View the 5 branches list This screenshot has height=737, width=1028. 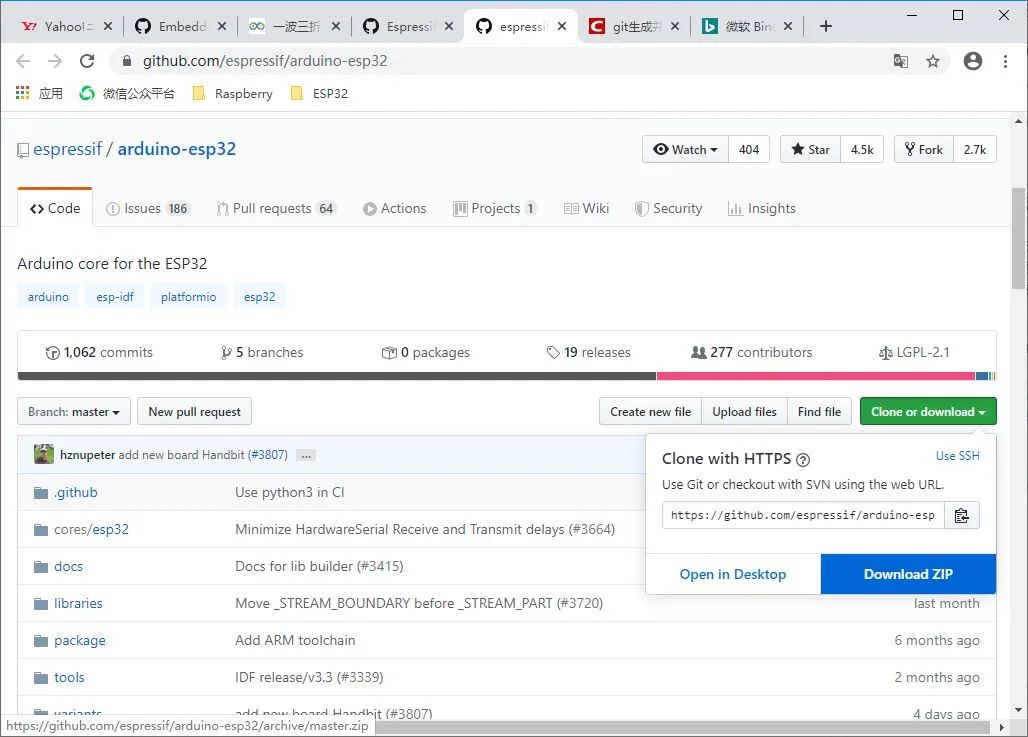[x=262, y=353]
